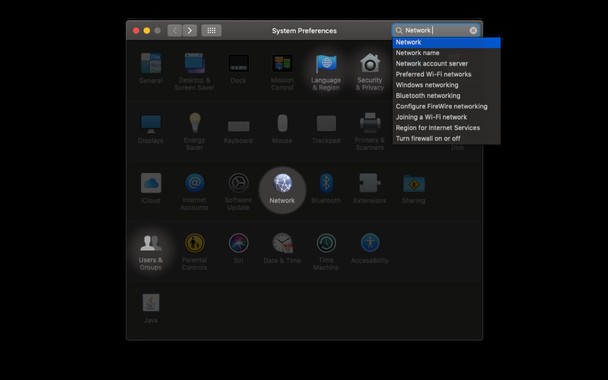The height and width of the screenshot is (380, 608).
Task: Show all preferences grid button
Action: [211, 31]
